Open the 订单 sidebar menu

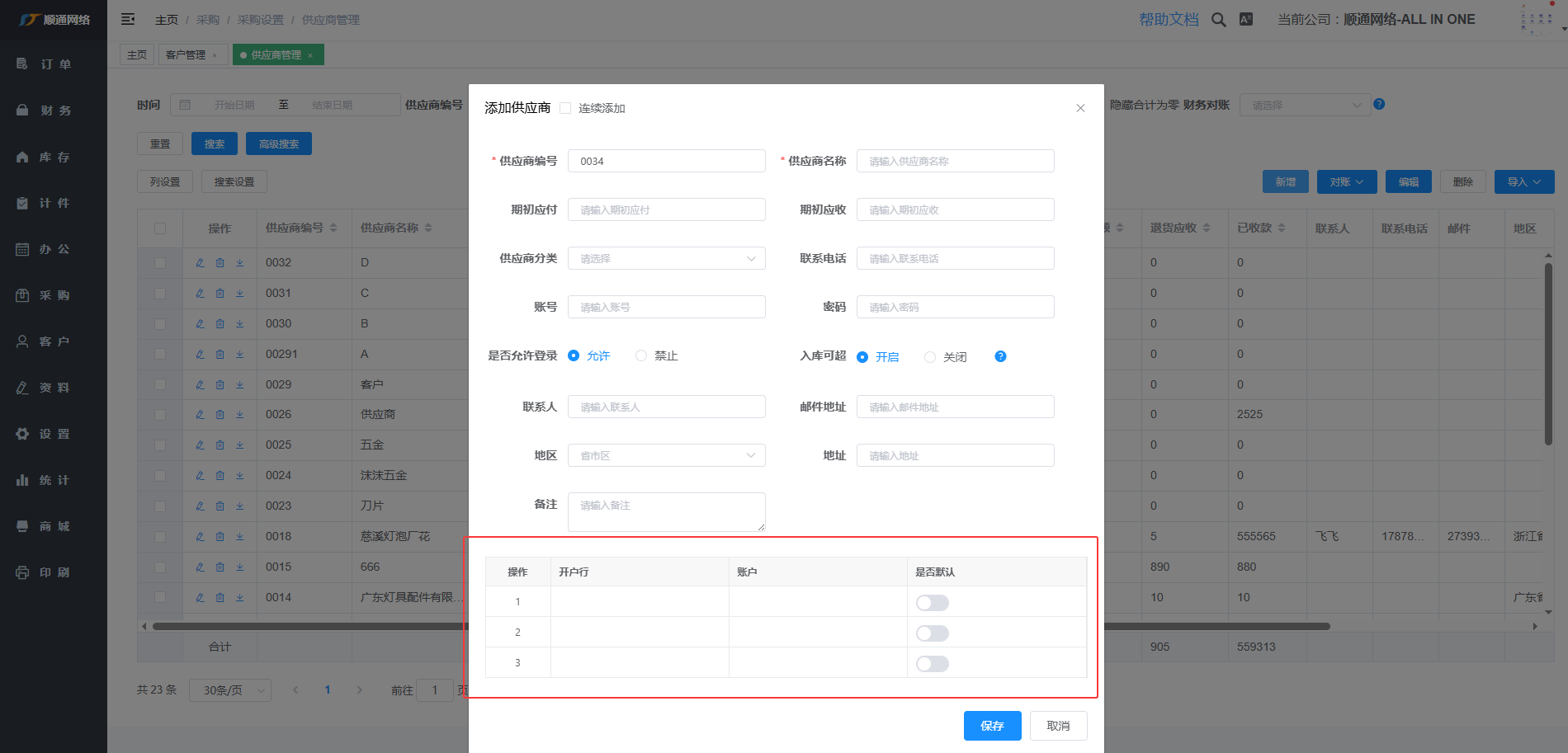tap(54, 64)
